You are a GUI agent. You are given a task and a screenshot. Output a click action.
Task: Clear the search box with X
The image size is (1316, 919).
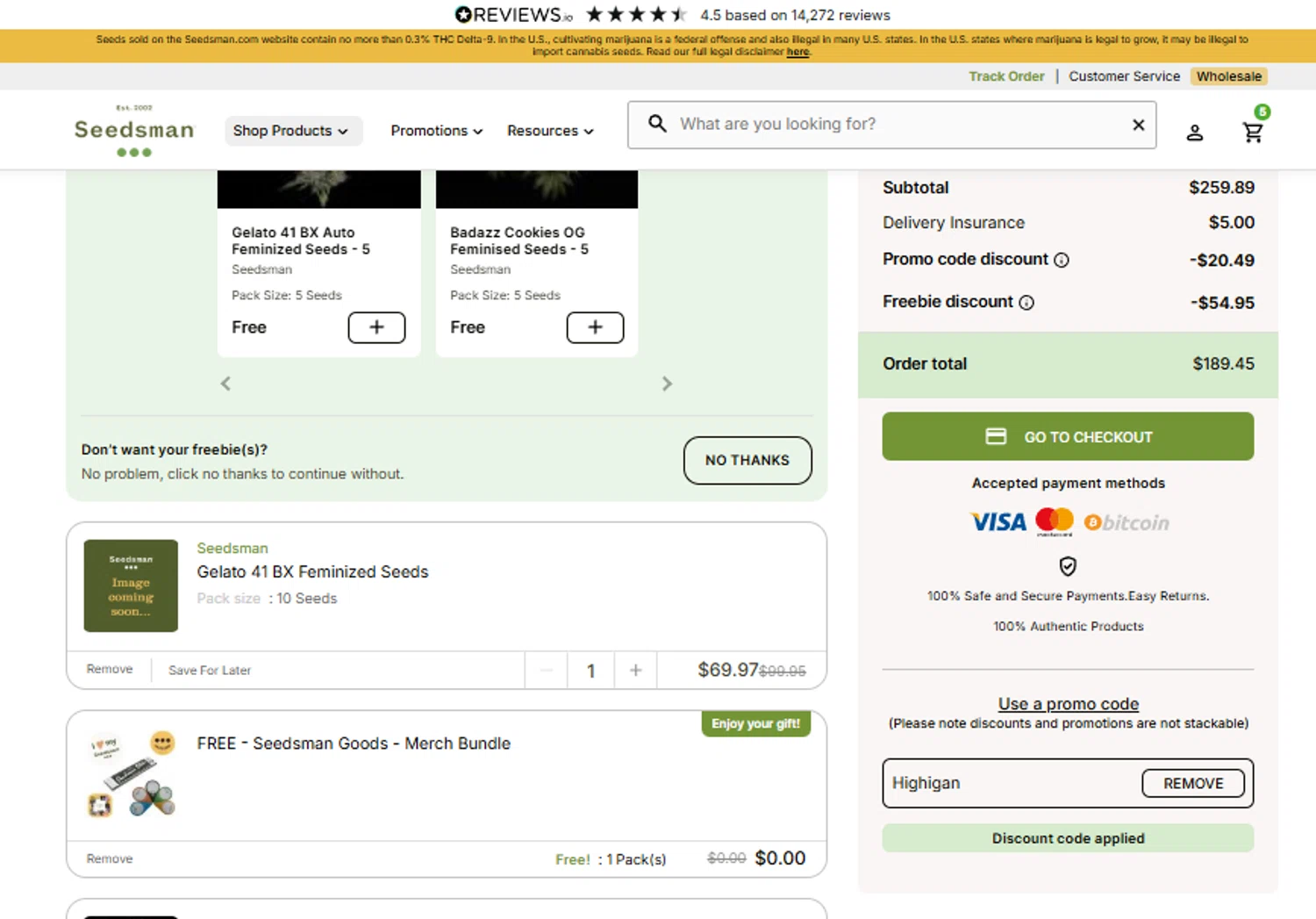[x=1139, y=125]
